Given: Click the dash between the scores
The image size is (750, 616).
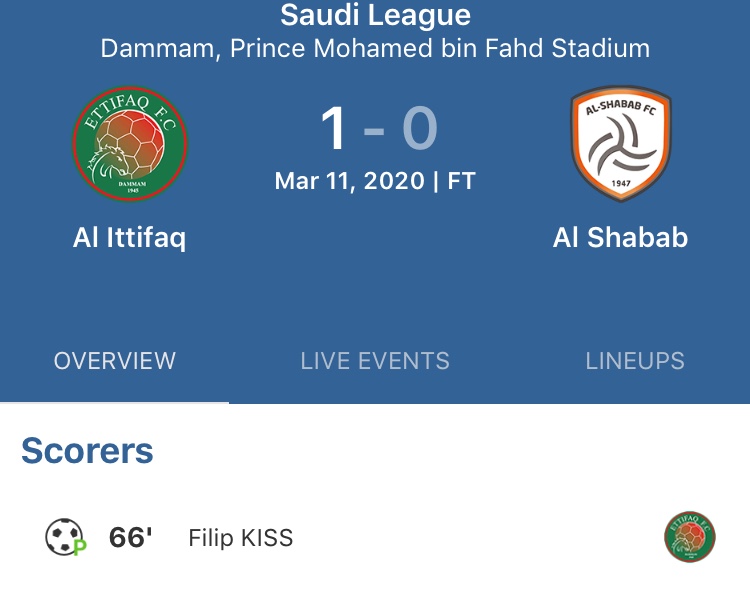Looking at the screenshot, I should pos(375,131).
